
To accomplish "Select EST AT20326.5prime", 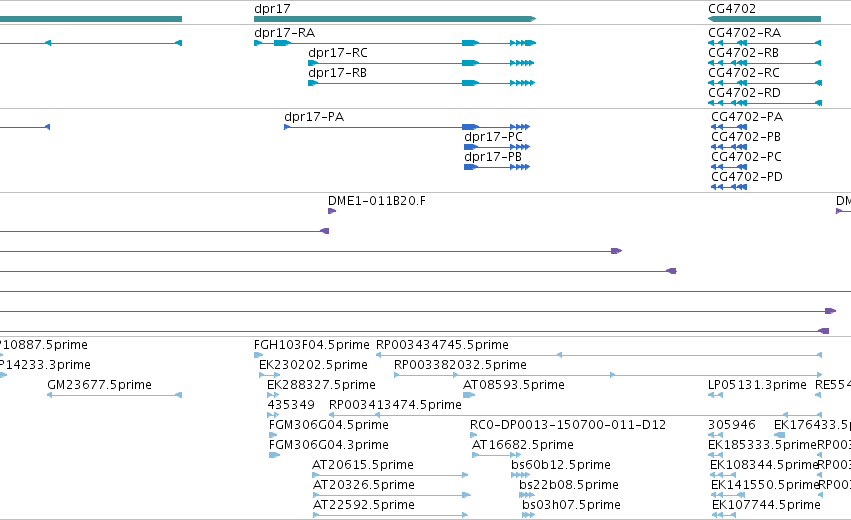I will (364, 485).
